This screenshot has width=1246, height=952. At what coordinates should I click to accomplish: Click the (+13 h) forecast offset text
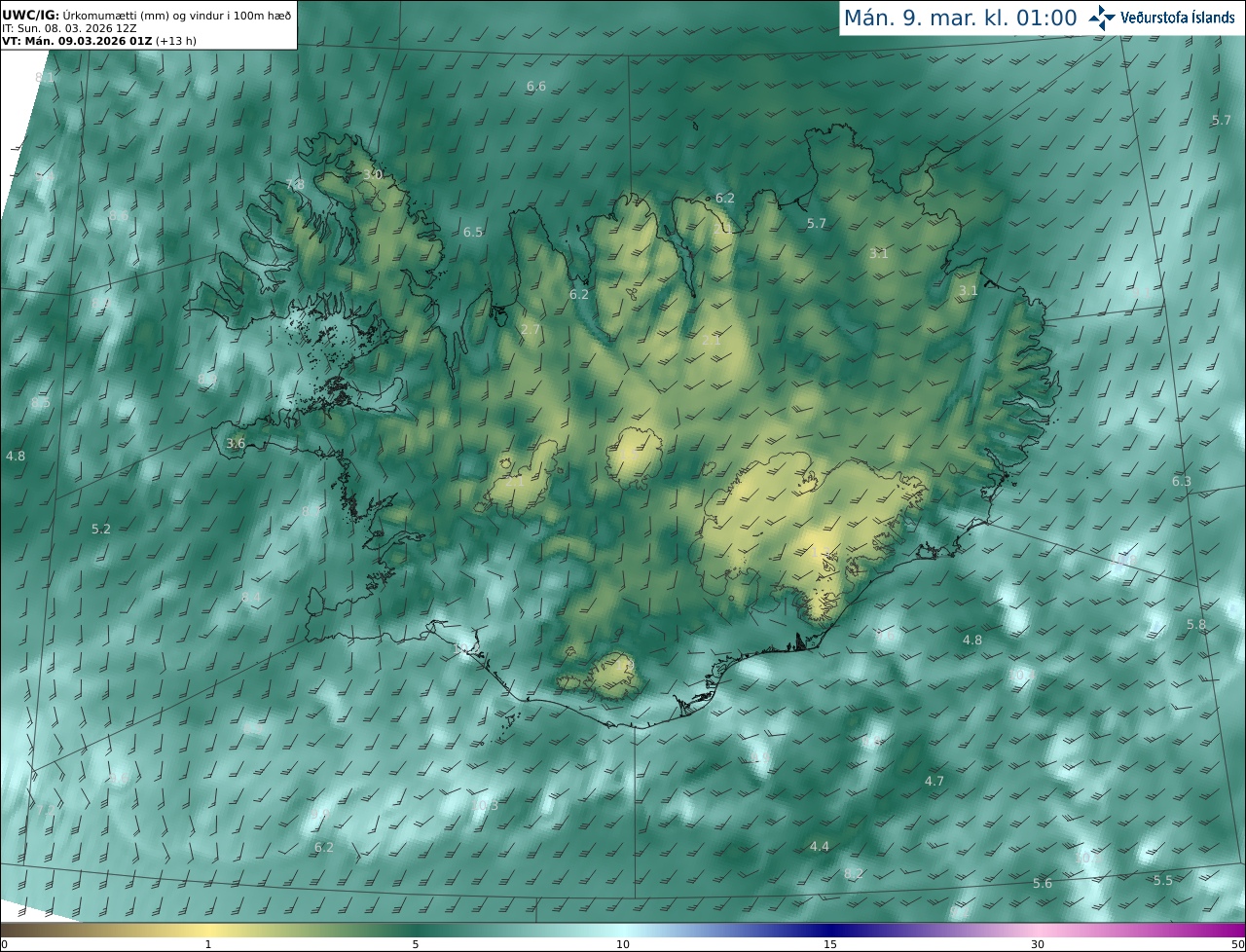[176, 41]
